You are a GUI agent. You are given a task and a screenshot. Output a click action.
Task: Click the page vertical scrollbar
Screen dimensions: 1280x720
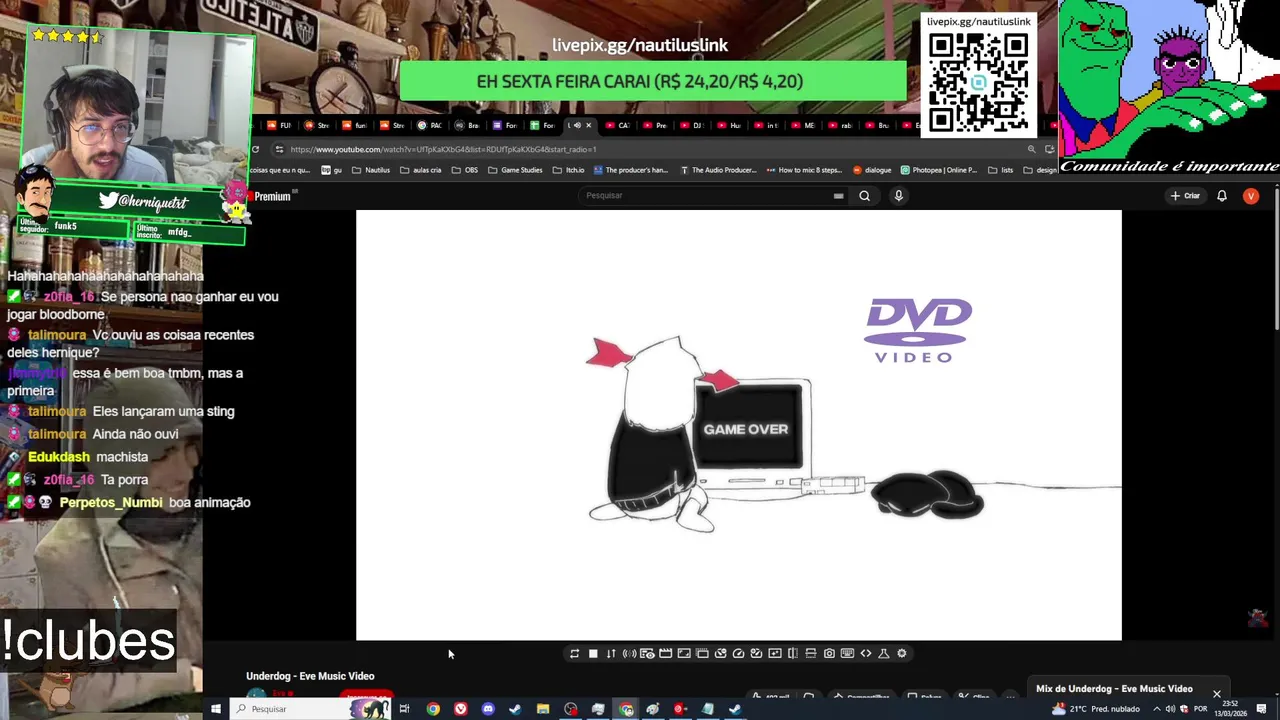pyautogui.click(x=1275, y=260)
